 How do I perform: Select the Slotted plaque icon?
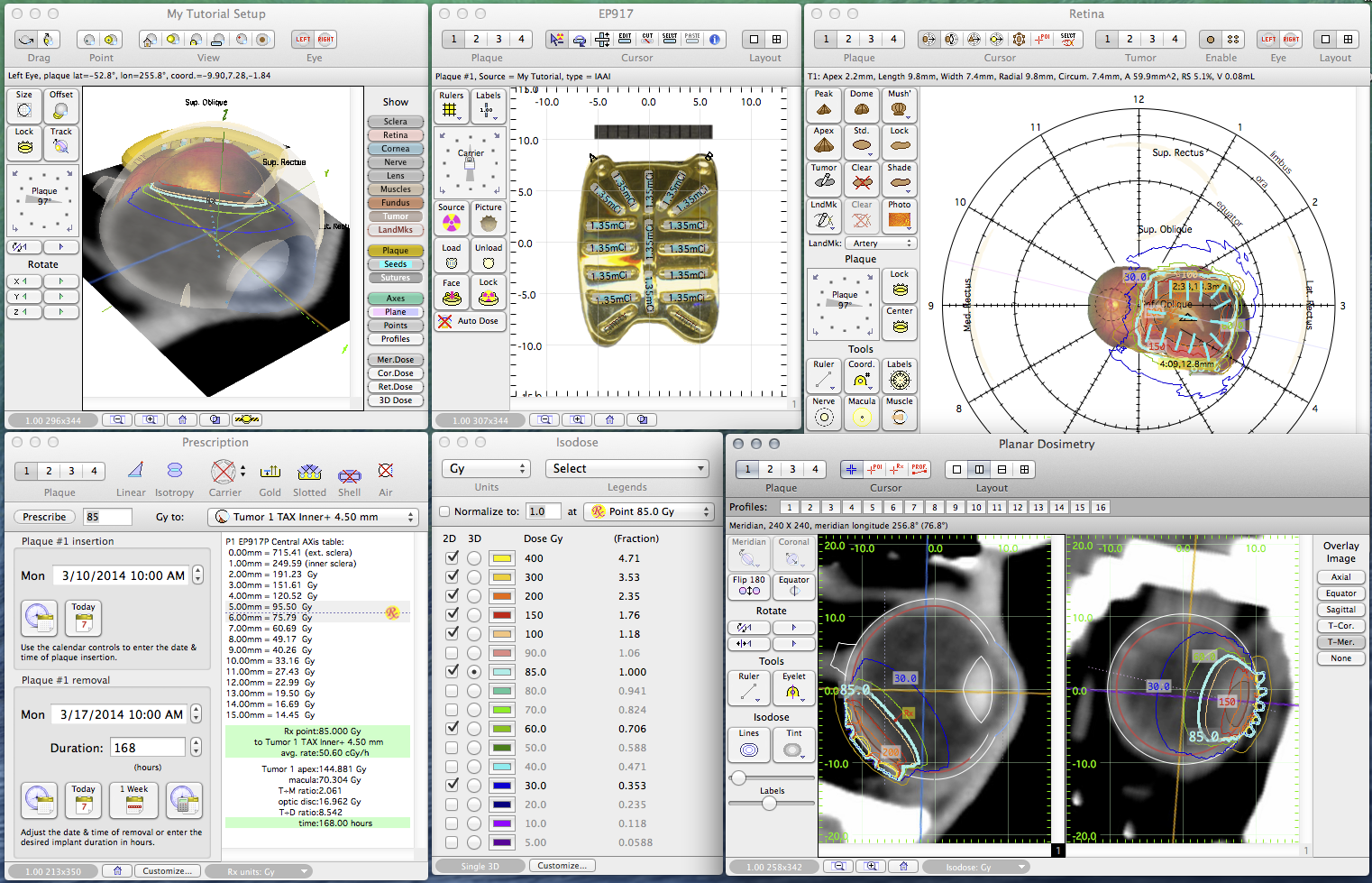pyautogui.click(x=309, y=471)
